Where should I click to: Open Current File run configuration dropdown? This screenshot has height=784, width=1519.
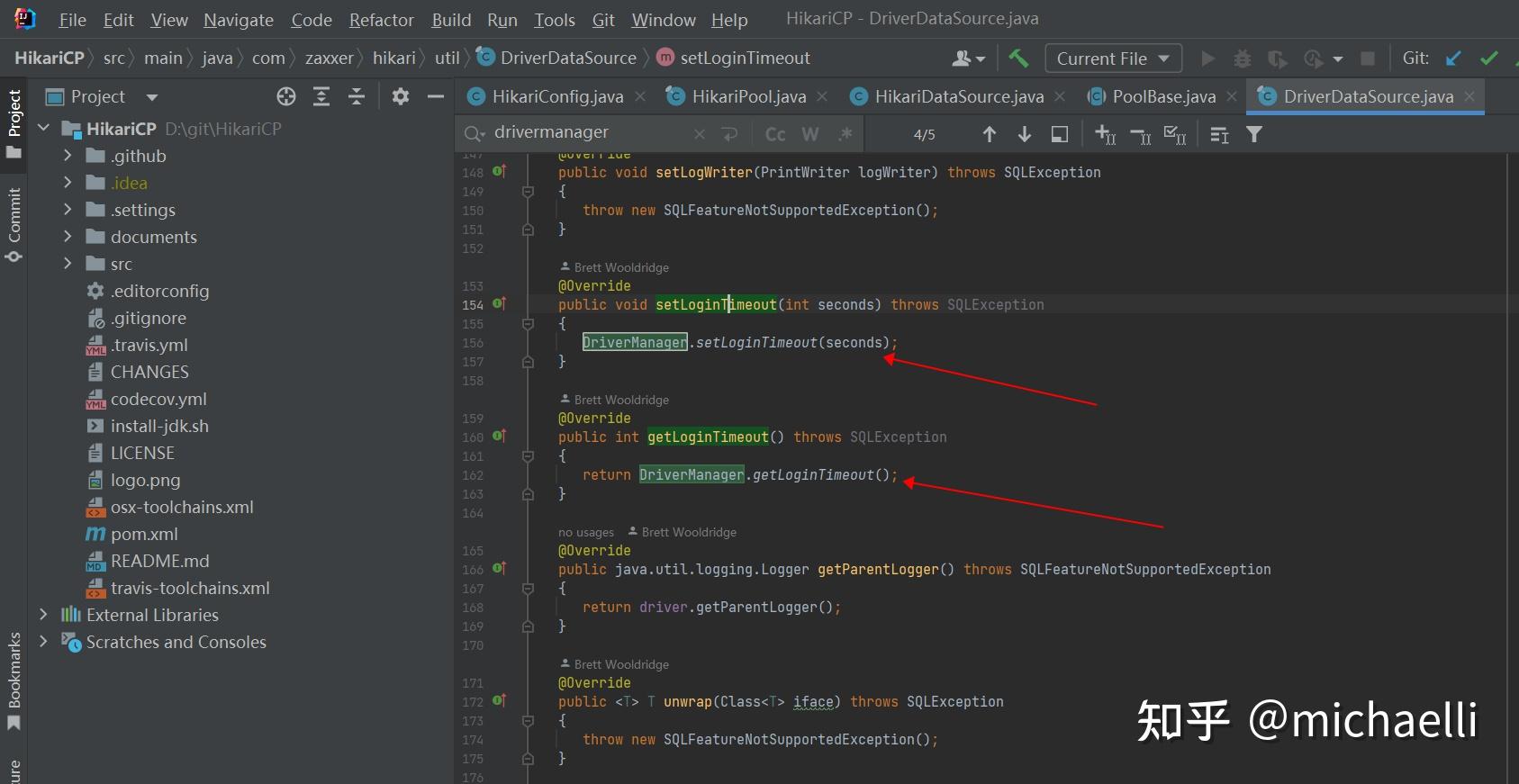(x=1113, y=59)
